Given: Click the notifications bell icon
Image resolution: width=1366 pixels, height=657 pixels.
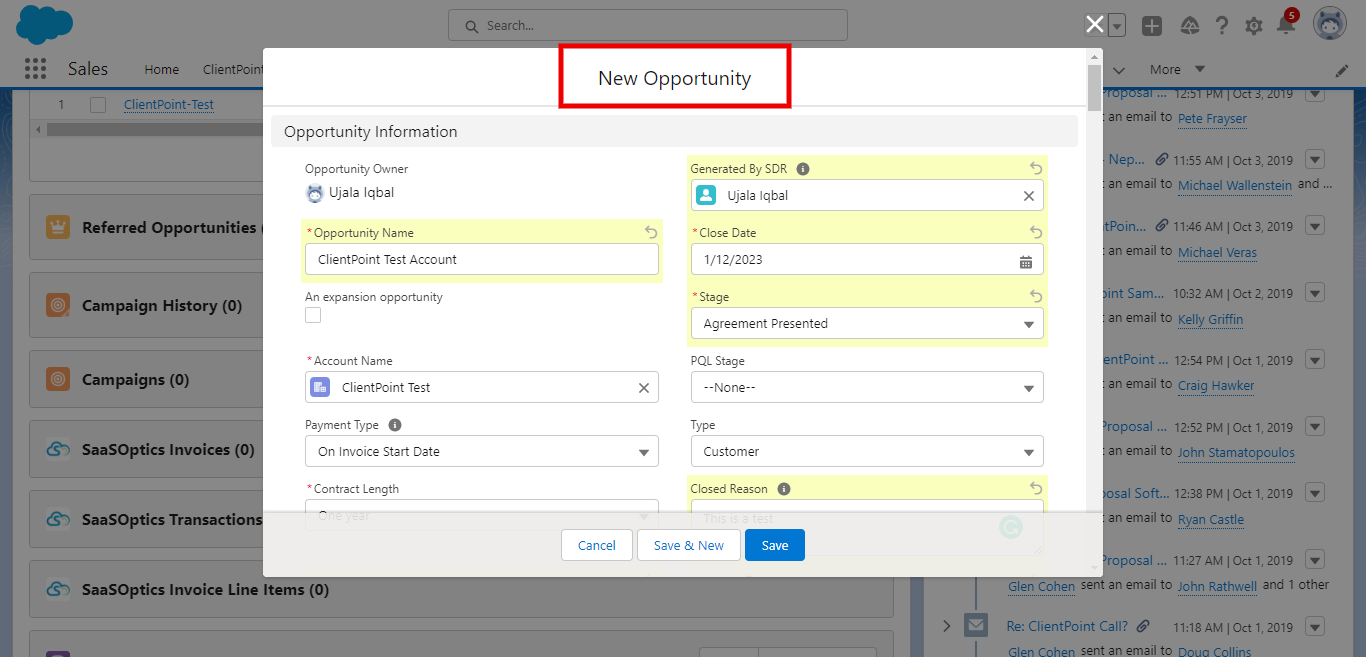Looking at the screenshot, I should (x=1286, y=25).
